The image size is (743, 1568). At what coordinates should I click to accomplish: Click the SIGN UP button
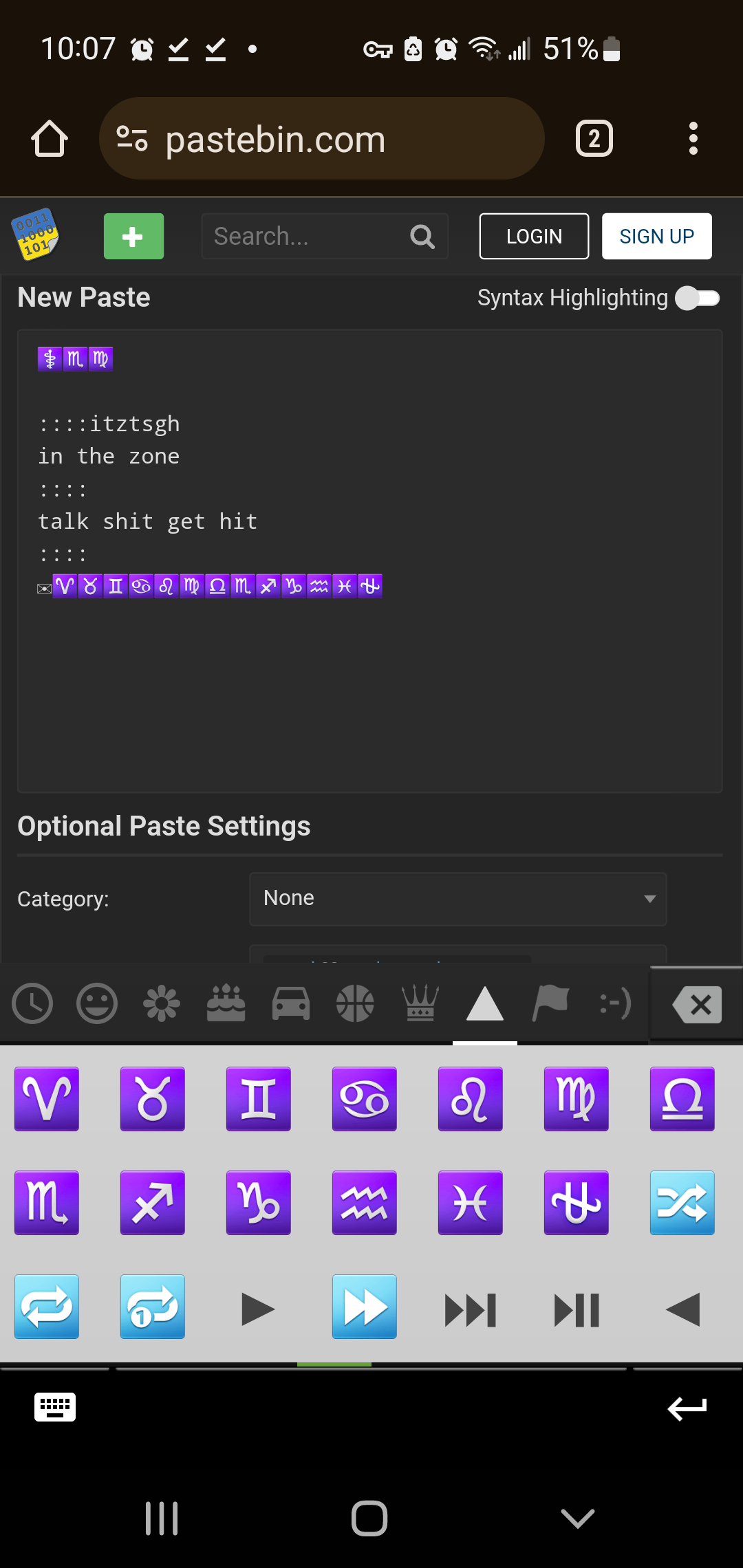(x=657, y=236)
